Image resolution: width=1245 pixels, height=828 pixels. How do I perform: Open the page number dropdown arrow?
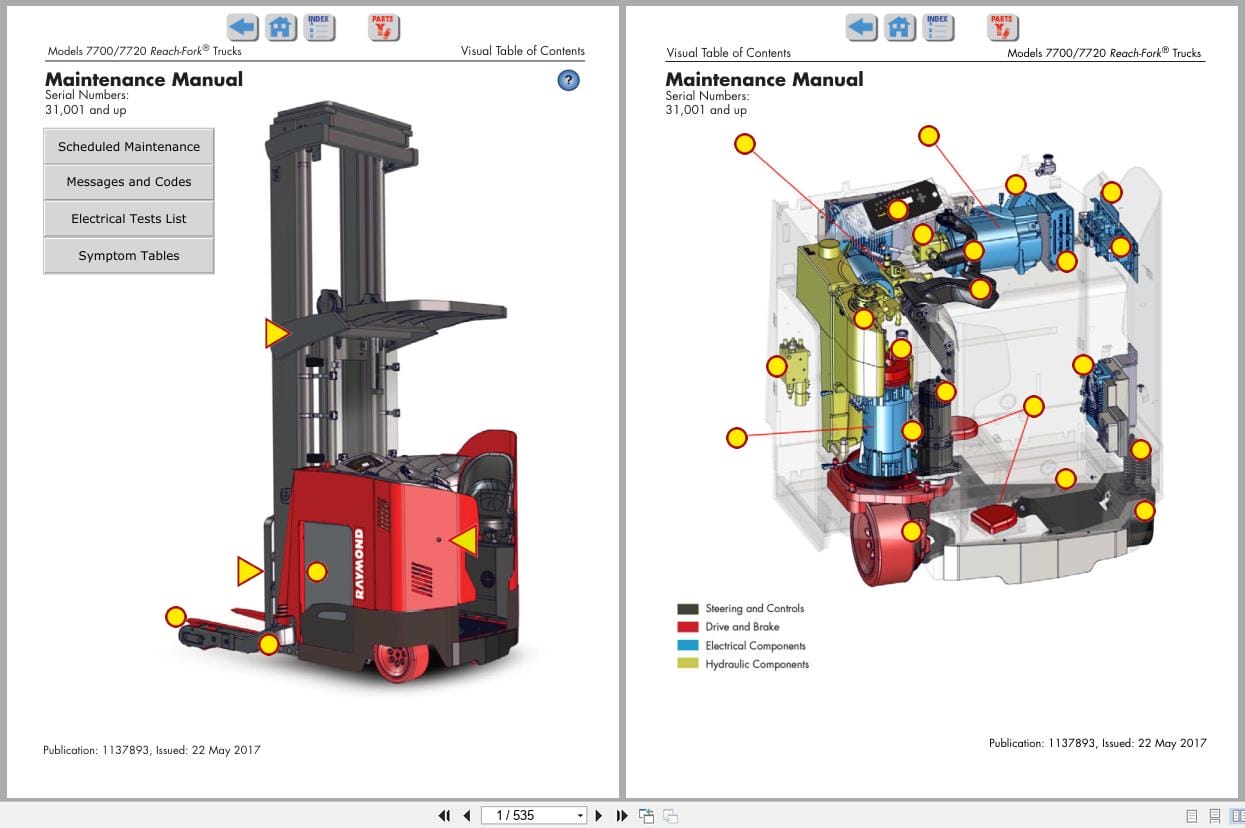pyautogui.click(x=580, y=816)
